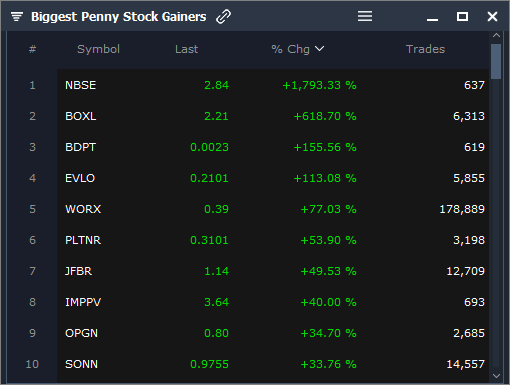Select the SONN symbol
This screenshot has height=385, width=510.
(81, 364)
